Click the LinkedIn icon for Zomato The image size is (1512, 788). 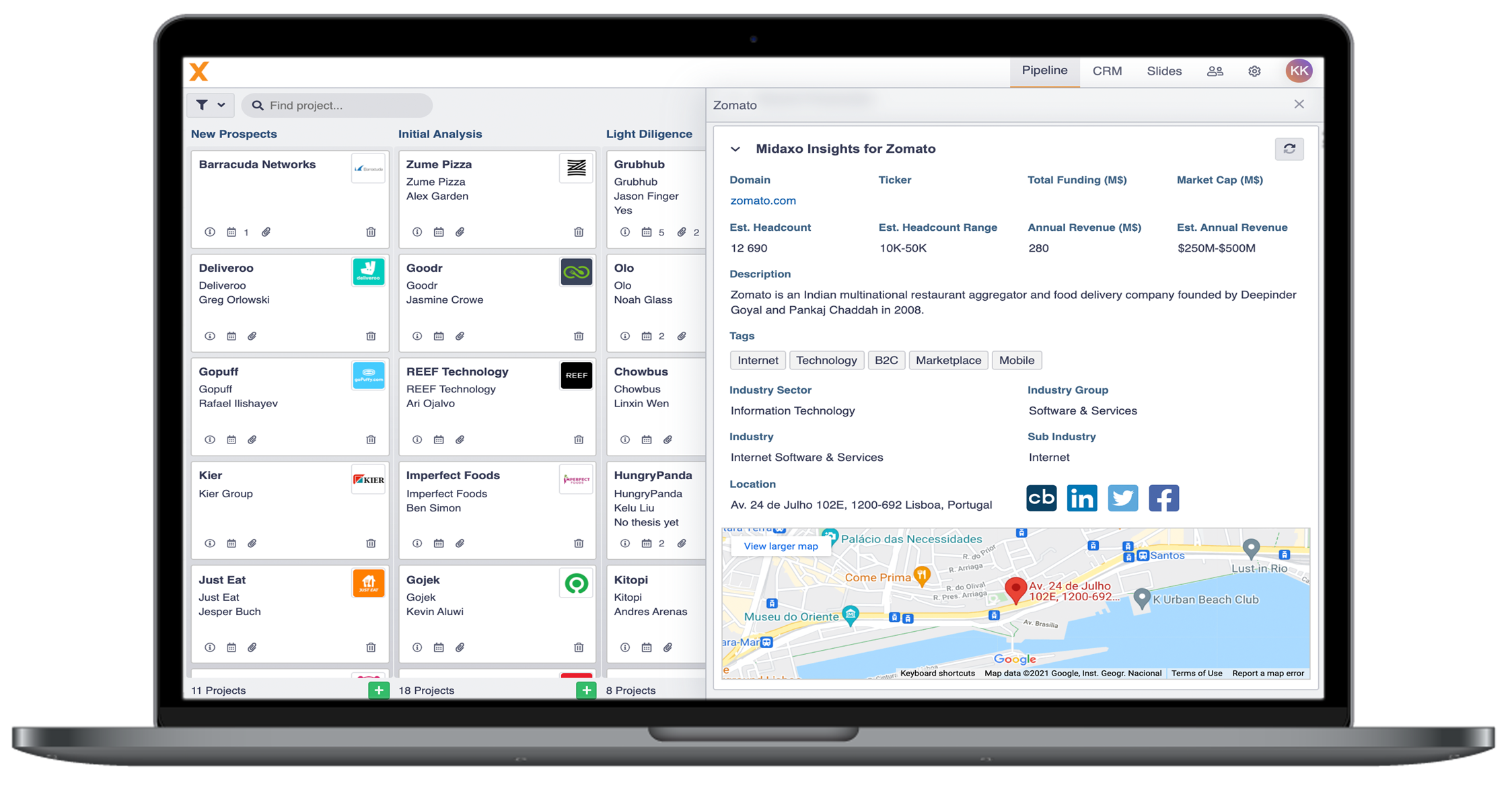pos(1083,498)
